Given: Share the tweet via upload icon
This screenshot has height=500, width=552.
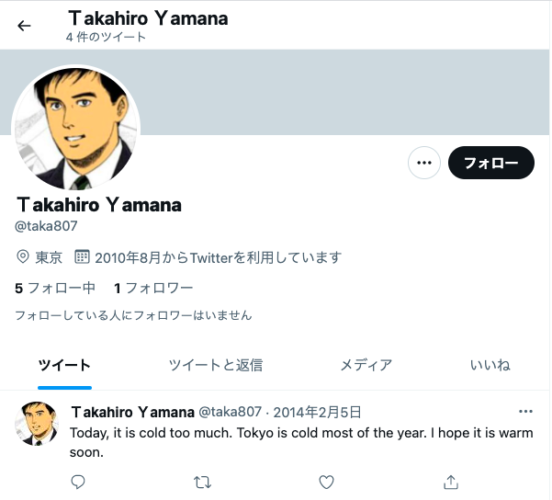Looking at the screenshot, I should (x=451, y=482).
